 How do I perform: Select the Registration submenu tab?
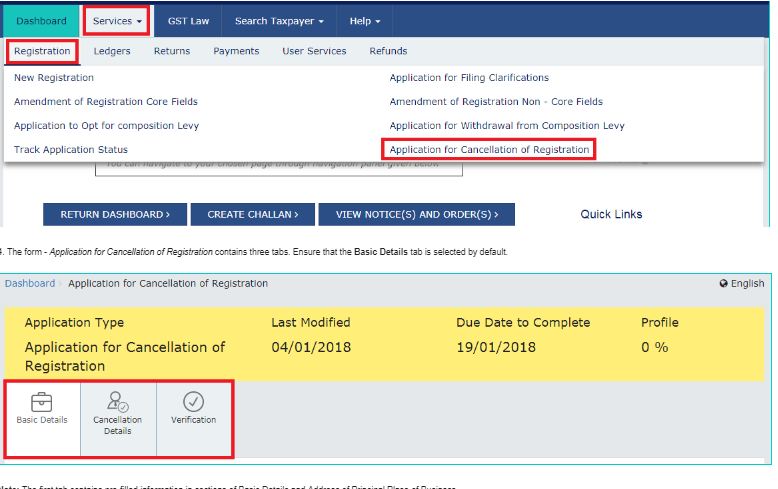(42, 51)
